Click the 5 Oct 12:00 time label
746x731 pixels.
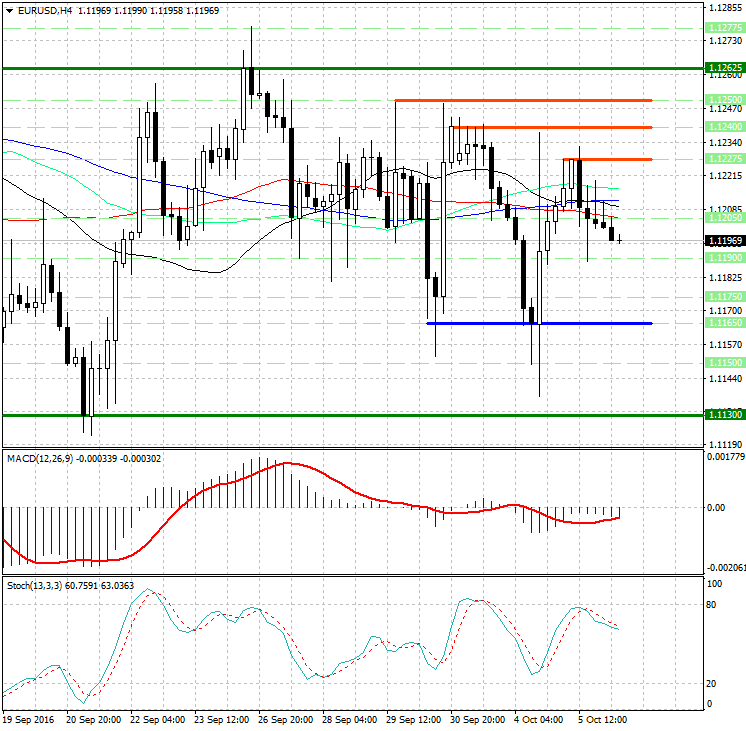[603, 720]
